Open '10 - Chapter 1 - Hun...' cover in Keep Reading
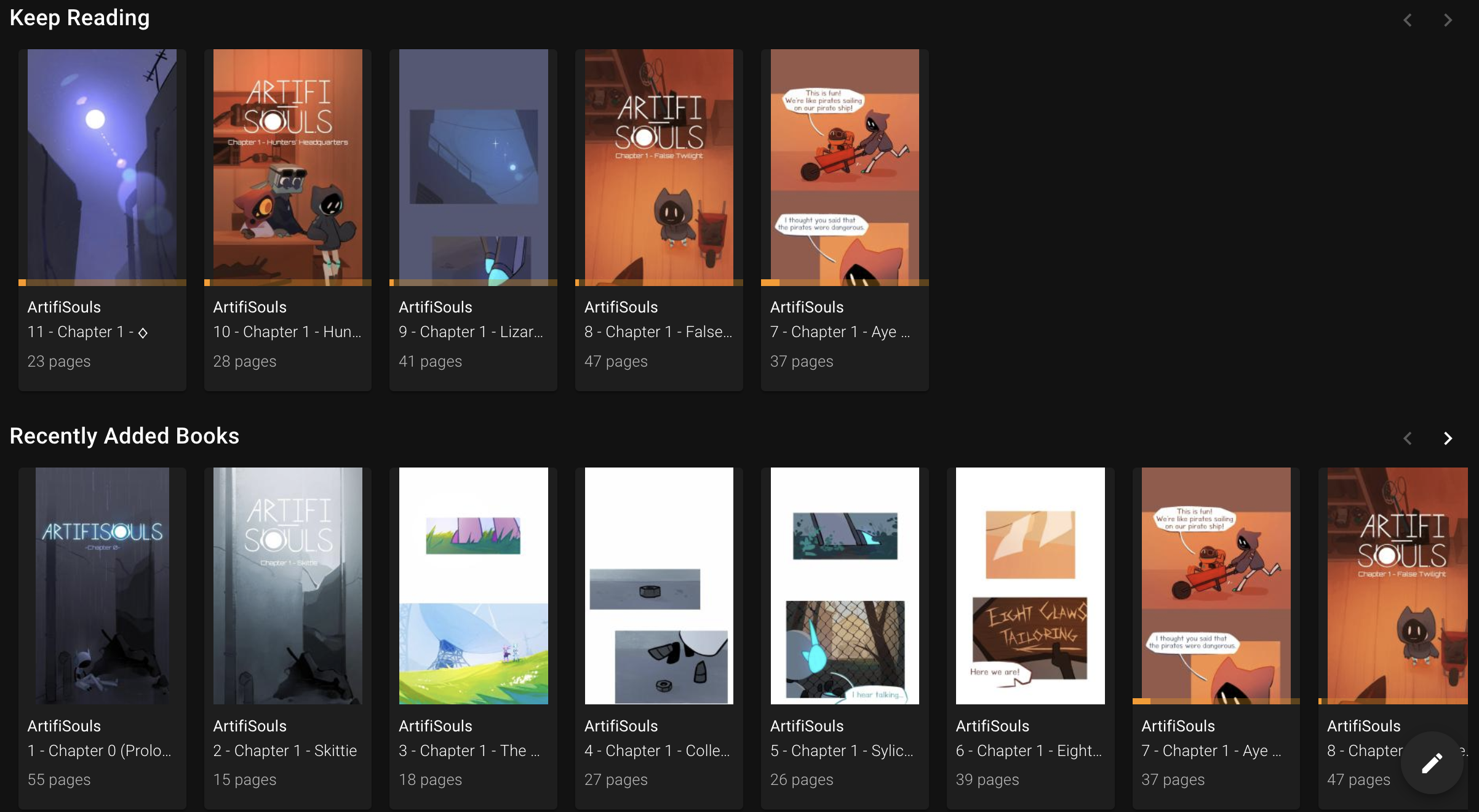The image size is (1479, 812). tap(288, 167)
